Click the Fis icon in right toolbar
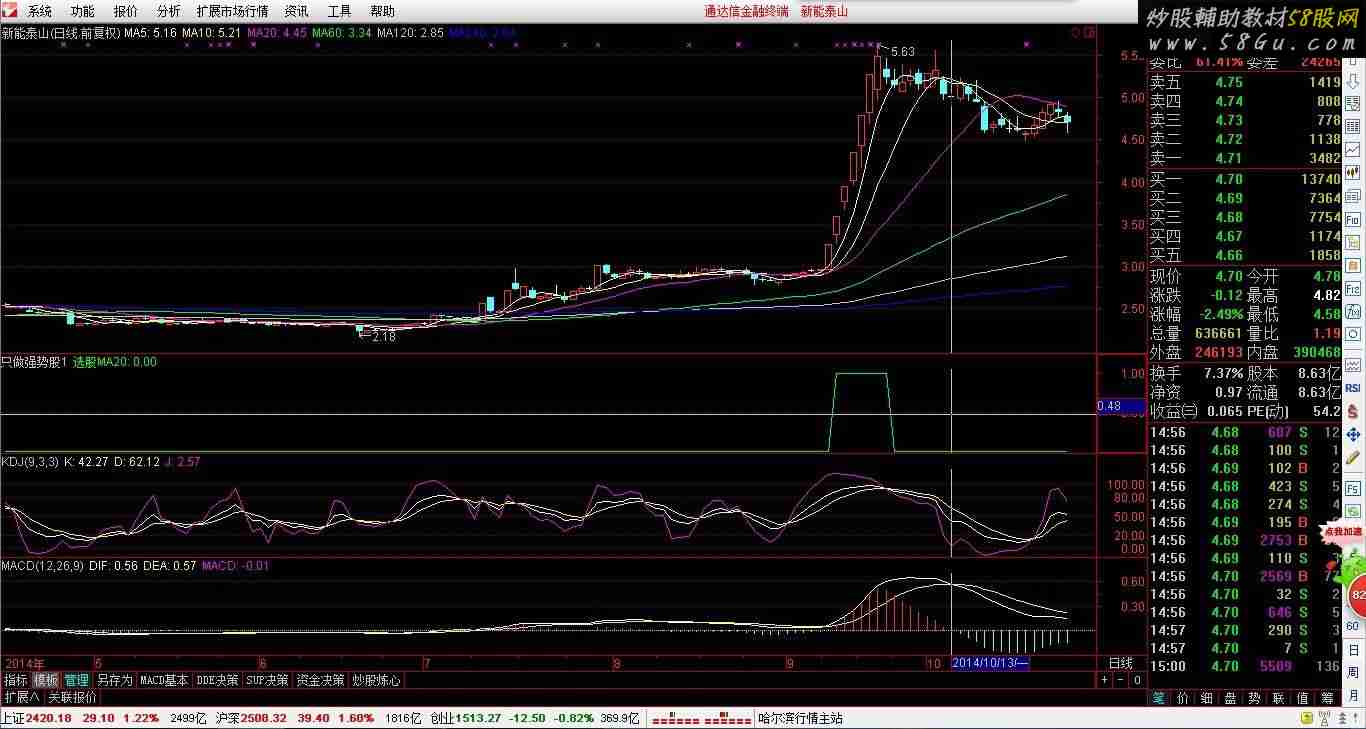Image resolution: width=1366 pixels, height=729 pixels. 1353,288
